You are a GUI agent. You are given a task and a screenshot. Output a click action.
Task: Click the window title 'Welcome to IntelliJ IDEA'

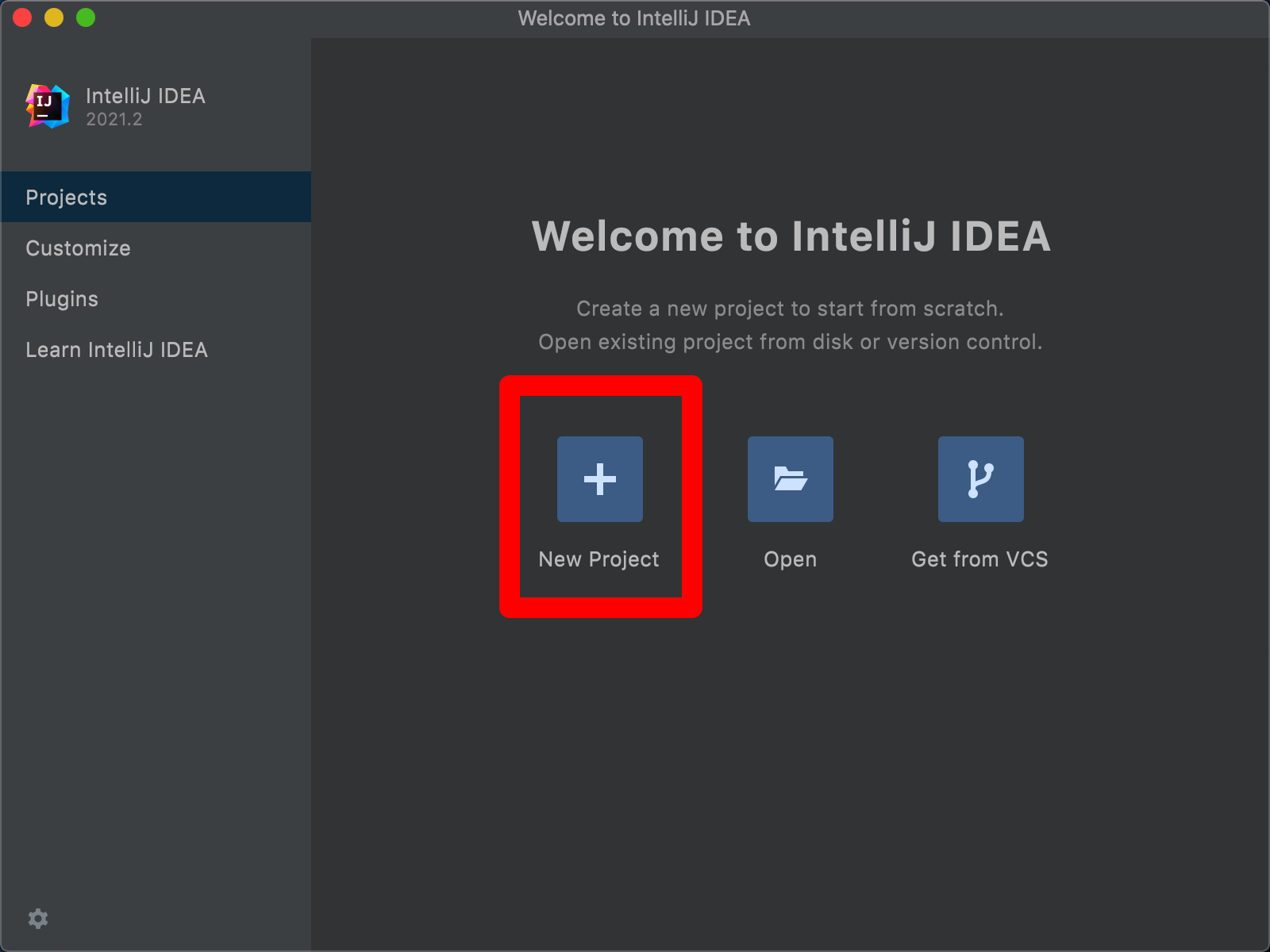pyautogui.click(x=634, y=18)
